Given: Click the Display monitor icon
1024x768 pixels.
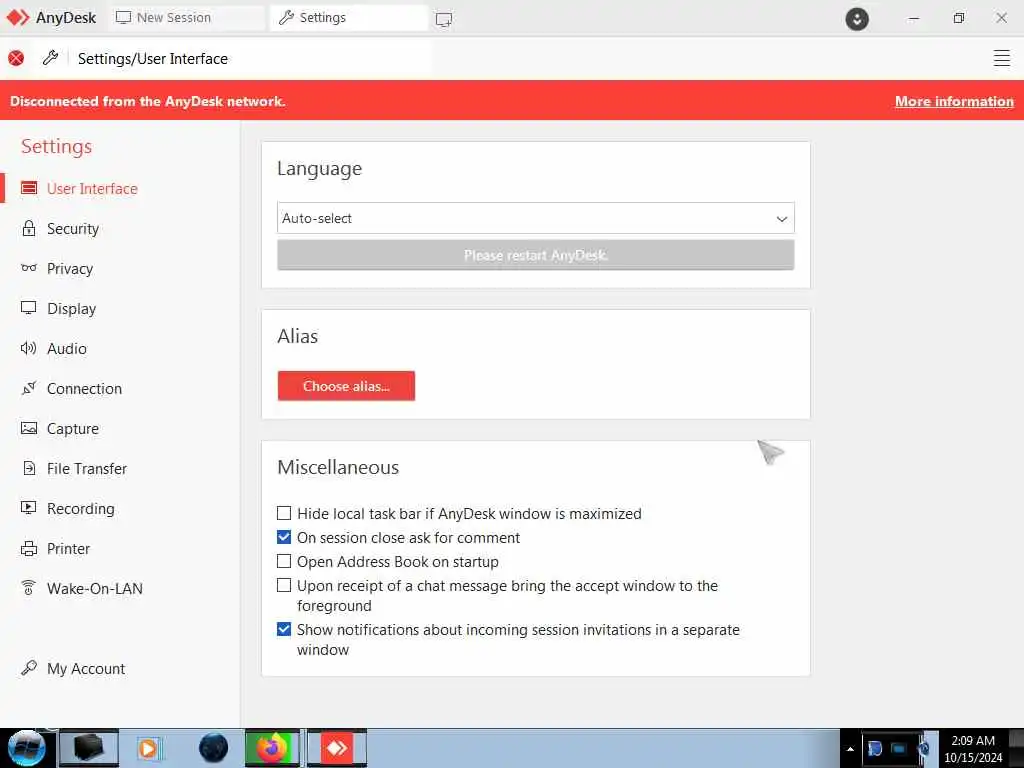Looking at the screenshot, I should [x=29, y=308].
